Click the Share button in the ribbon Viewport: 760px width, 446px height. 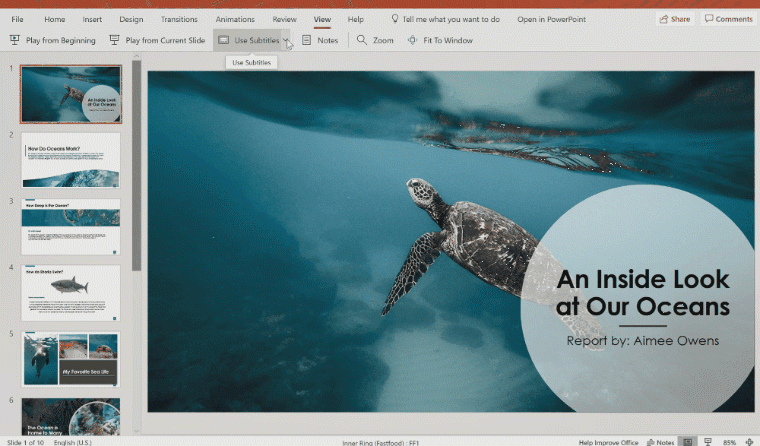coord(675,19)
